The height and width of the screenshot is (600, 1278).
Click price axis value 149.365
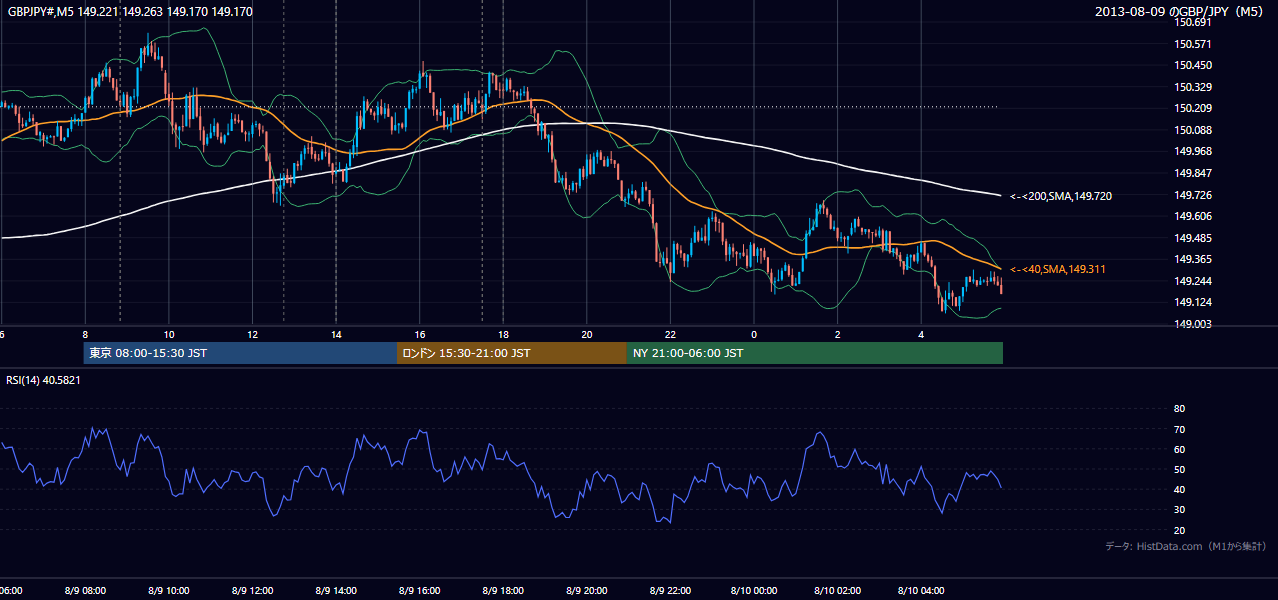point(1192,259)
